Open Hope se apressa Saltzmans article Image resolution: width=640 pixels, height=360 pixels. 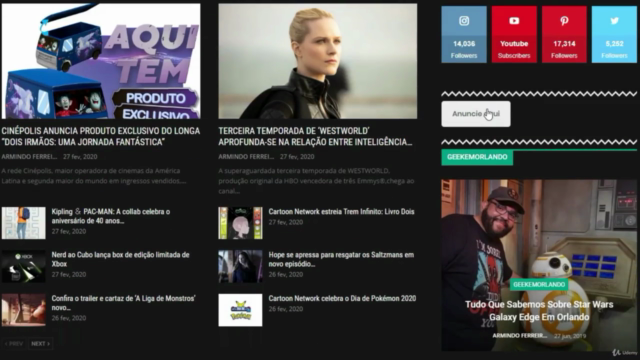point(341,259)
